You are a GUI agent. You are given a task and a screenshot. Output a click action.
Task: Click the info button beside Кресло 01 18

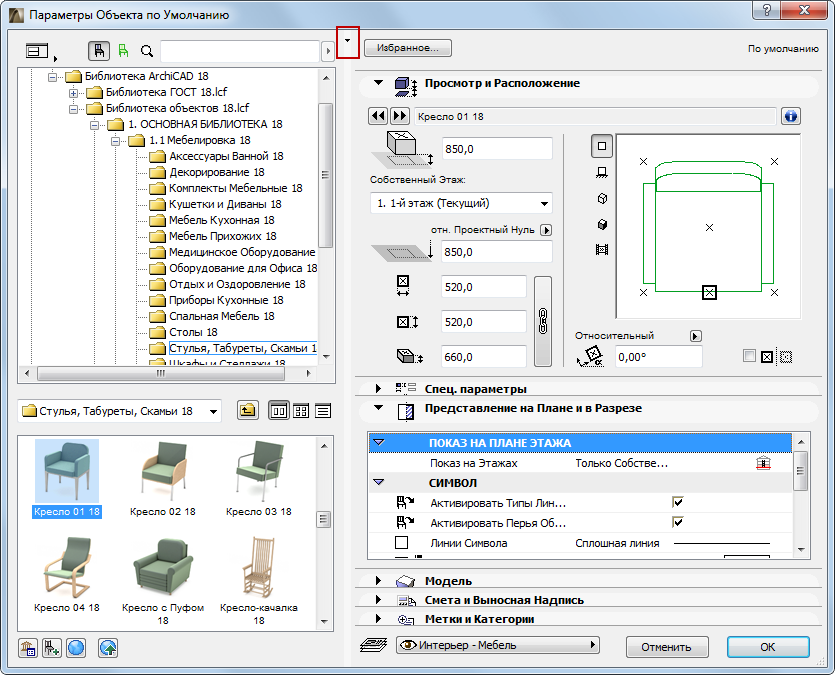(791, 116)
